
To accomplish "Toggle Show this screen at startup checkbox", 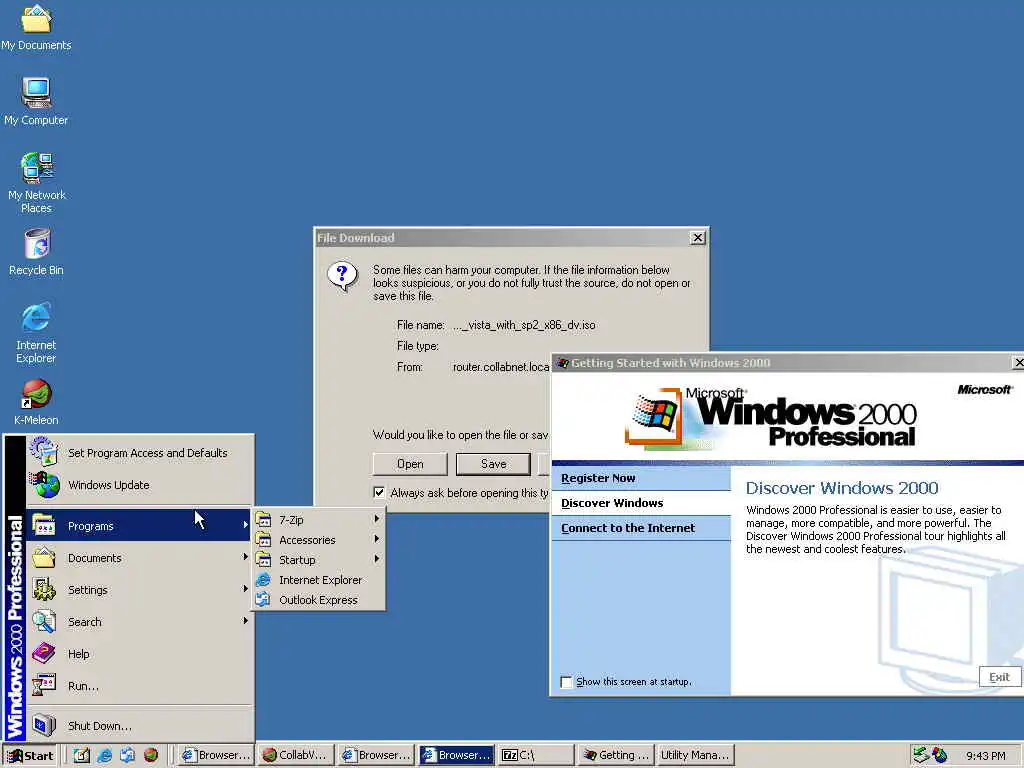I will coord(566,682).
